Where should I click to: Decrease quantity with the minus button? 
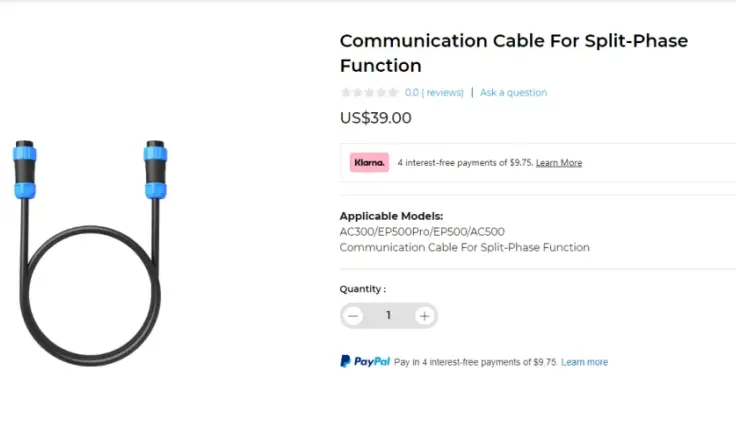353,316
